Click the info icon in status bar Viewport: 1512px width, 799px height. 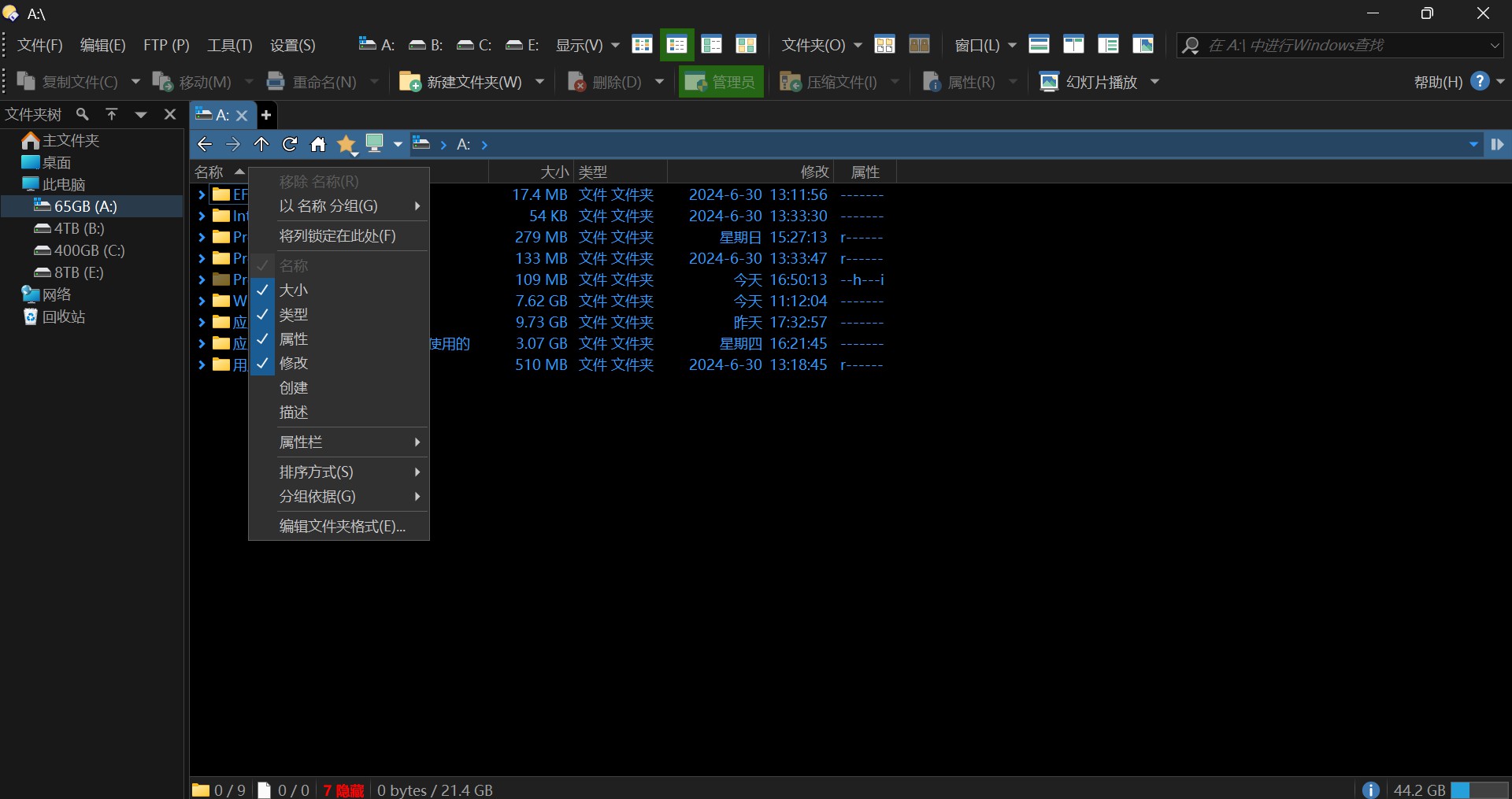(x=1370, y=790)
